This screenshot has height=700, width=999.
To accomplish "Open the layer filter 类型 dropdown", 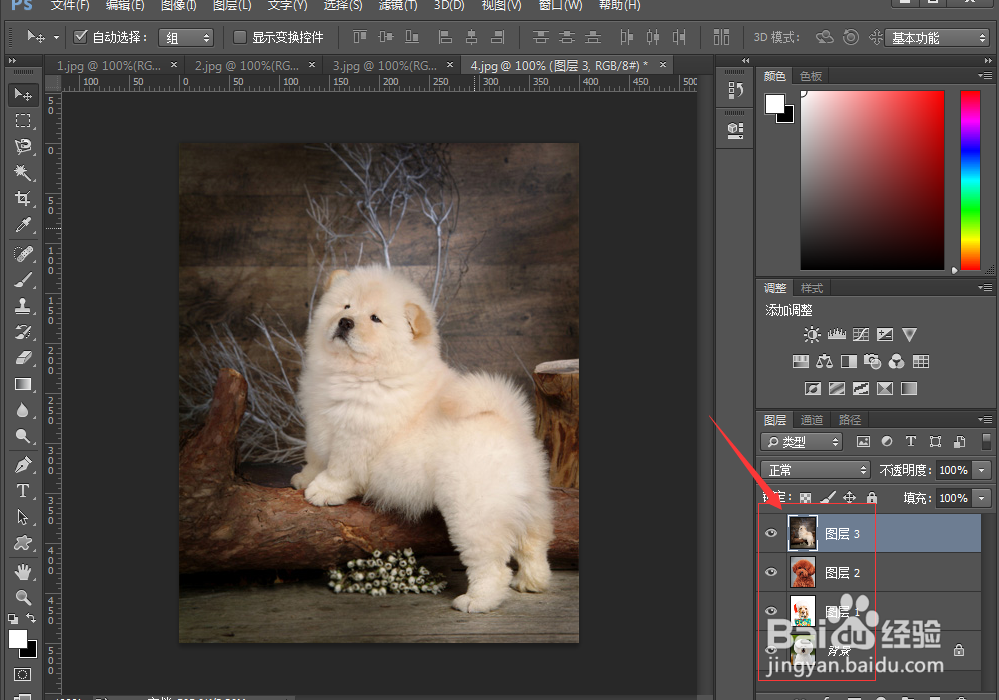I will point(801,441).
